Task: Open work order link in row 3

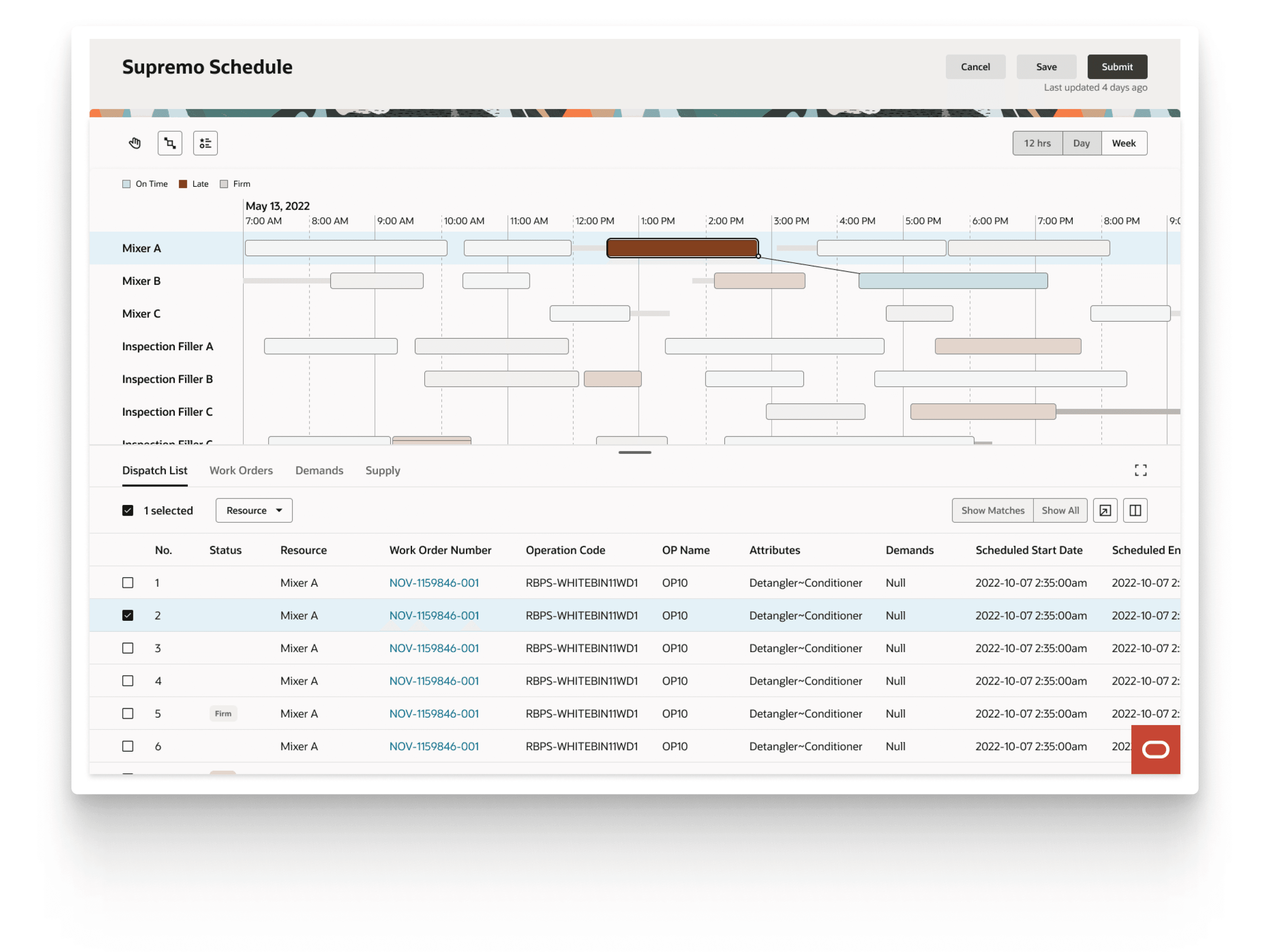Action: (x=434, y=649)
